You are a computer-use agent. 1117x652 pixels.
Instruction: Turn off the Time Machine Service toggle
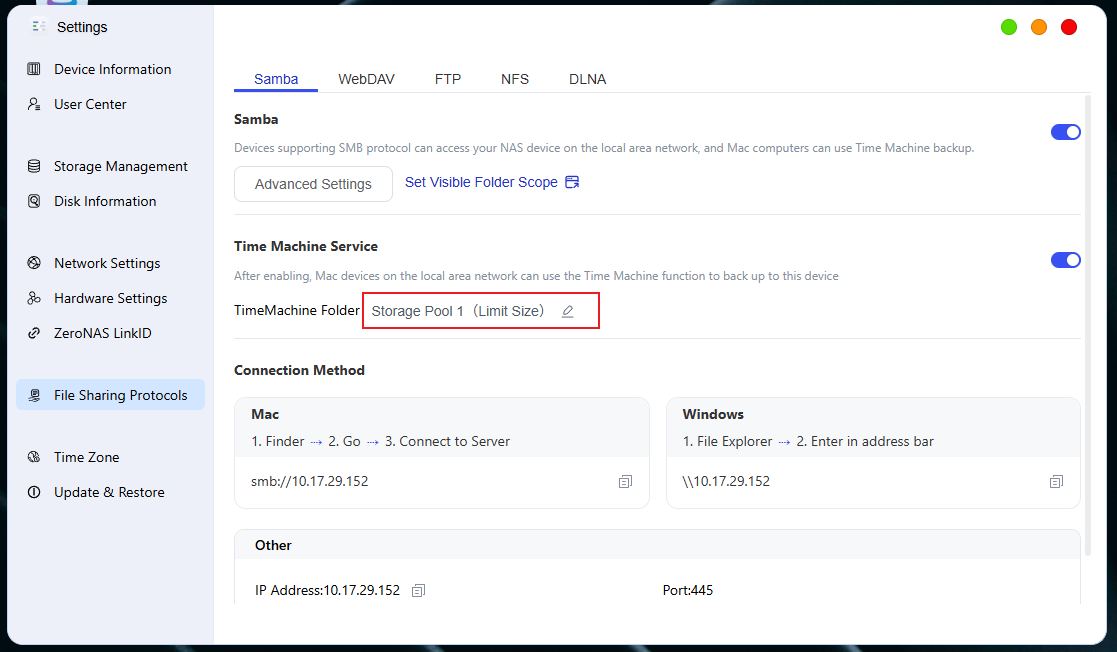(x=1066, y=260)
